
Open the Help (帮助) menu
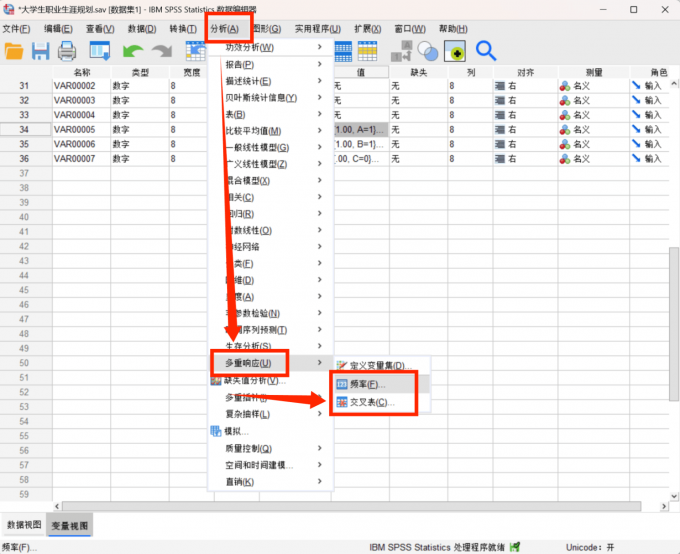(x=453, y=29)
